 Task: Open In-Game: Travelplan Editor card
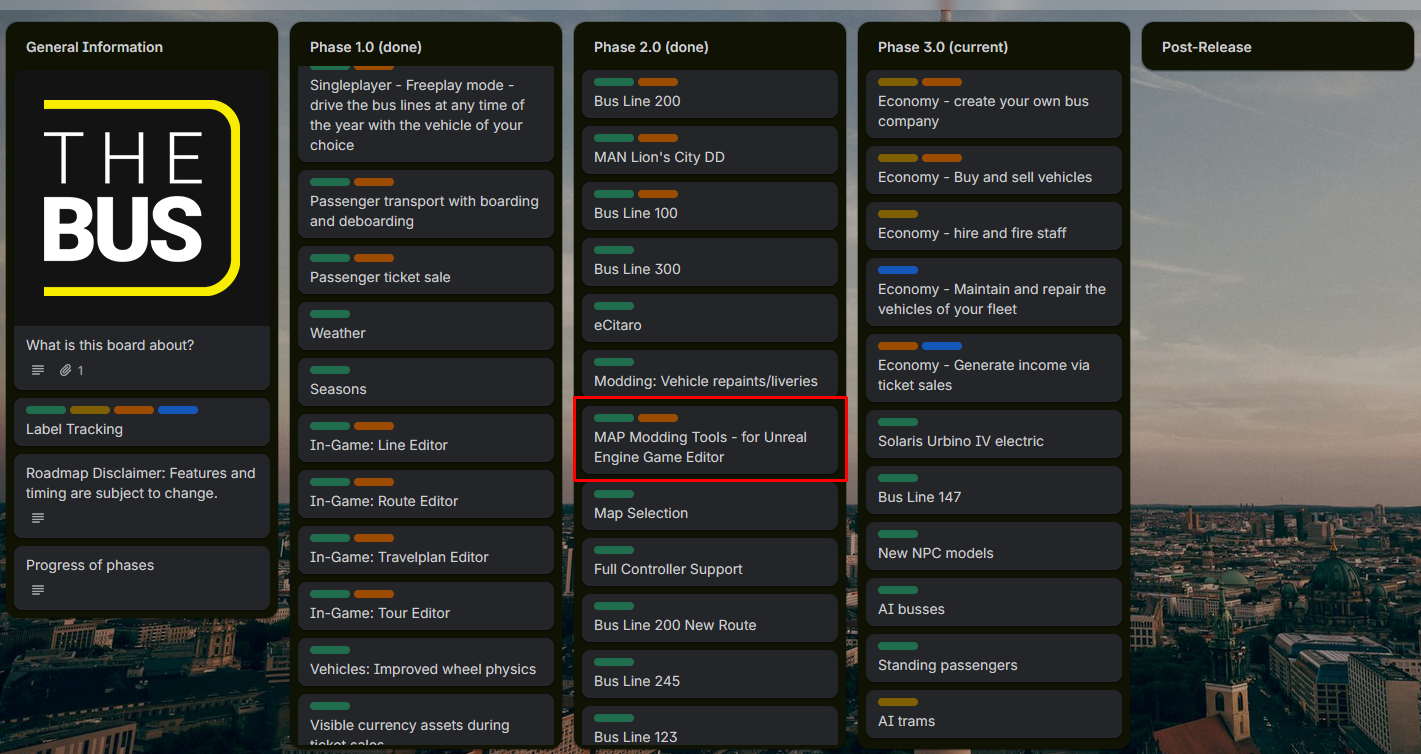pos(426,550)
